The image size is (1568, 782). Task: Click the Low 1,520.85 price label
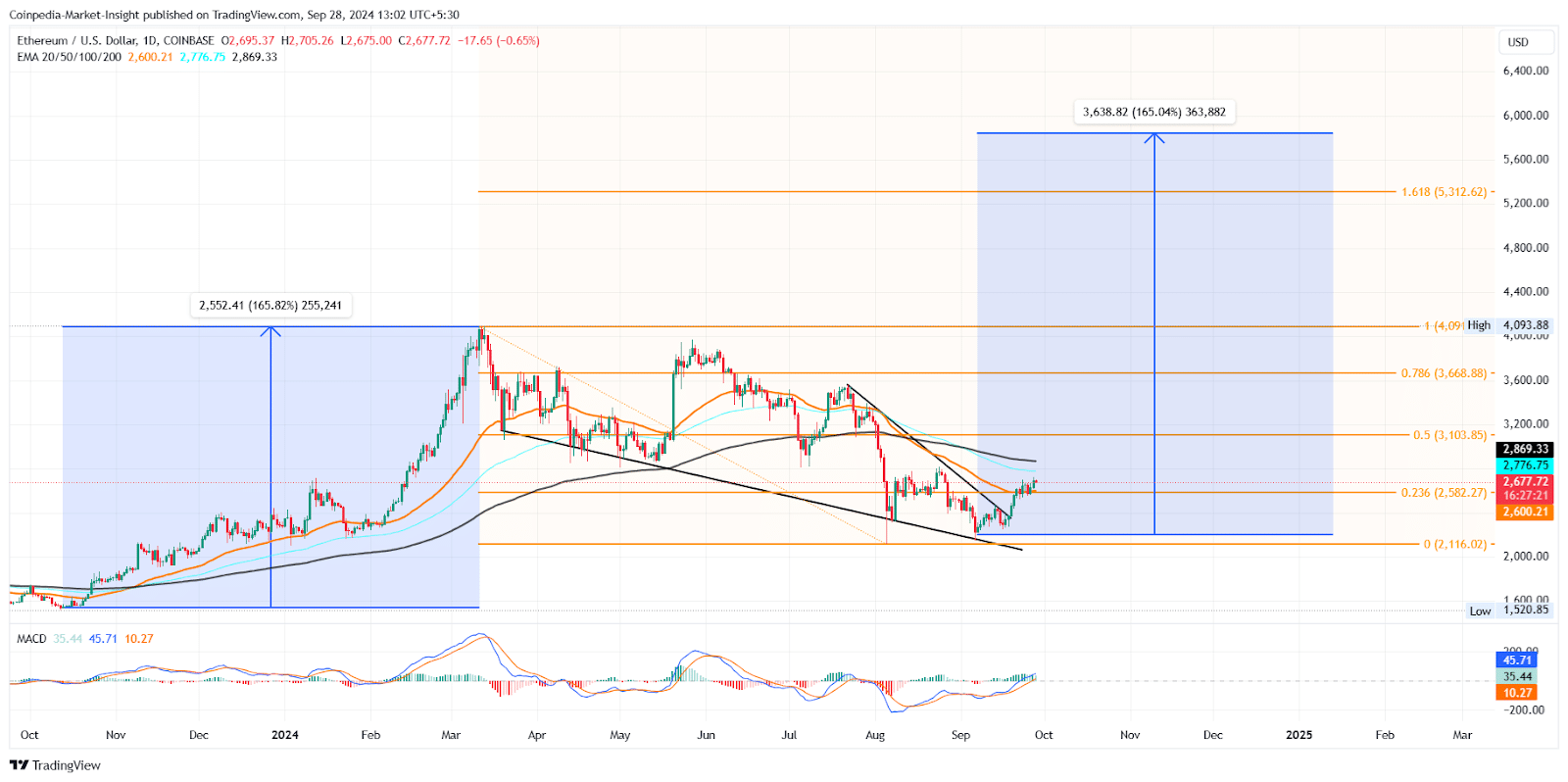pos(1508,611)
